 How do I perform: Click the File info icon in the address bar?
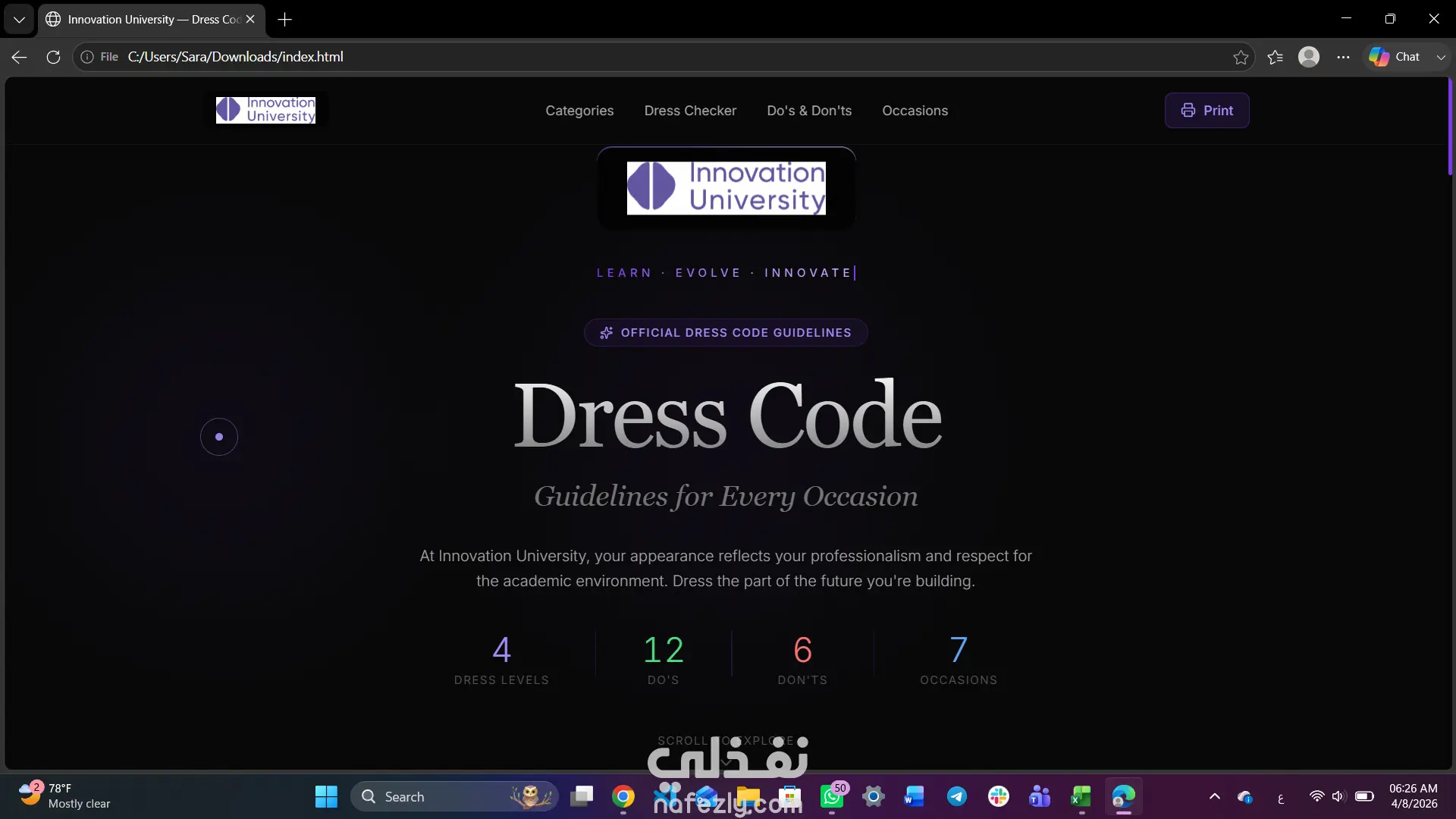pos(87,57)
